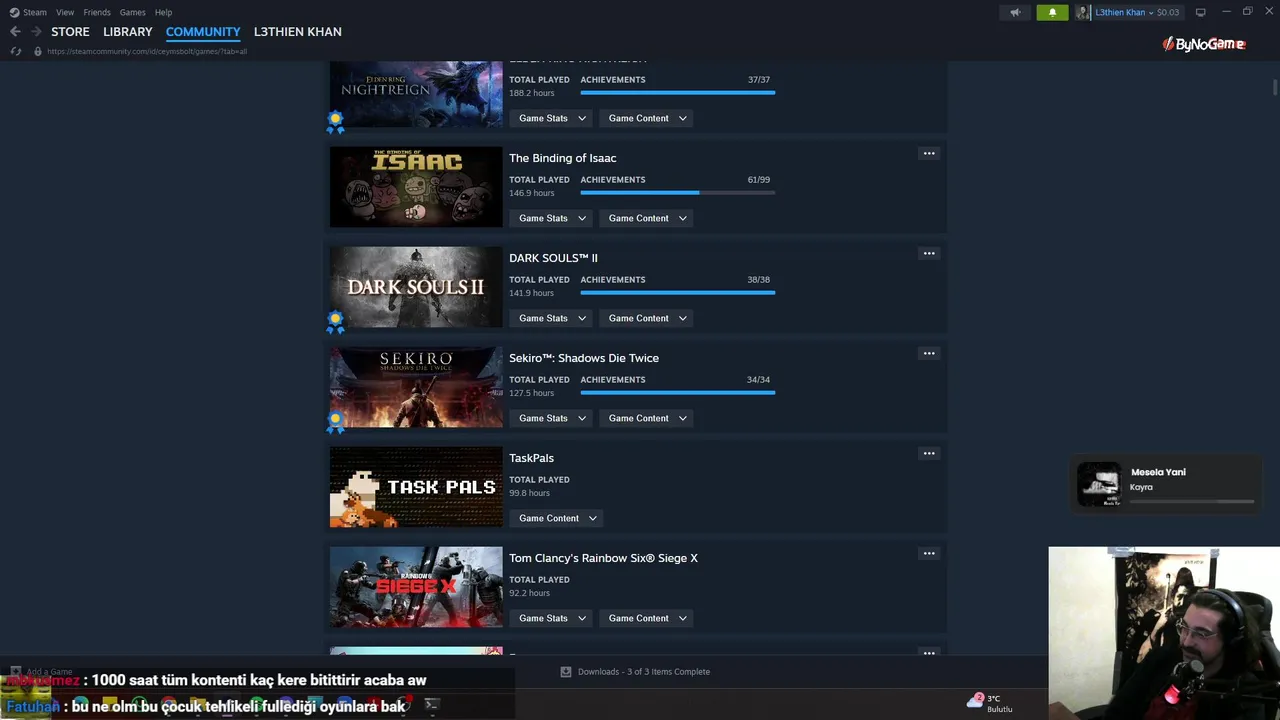Click the 61/99 achievements count

[758, 180]
